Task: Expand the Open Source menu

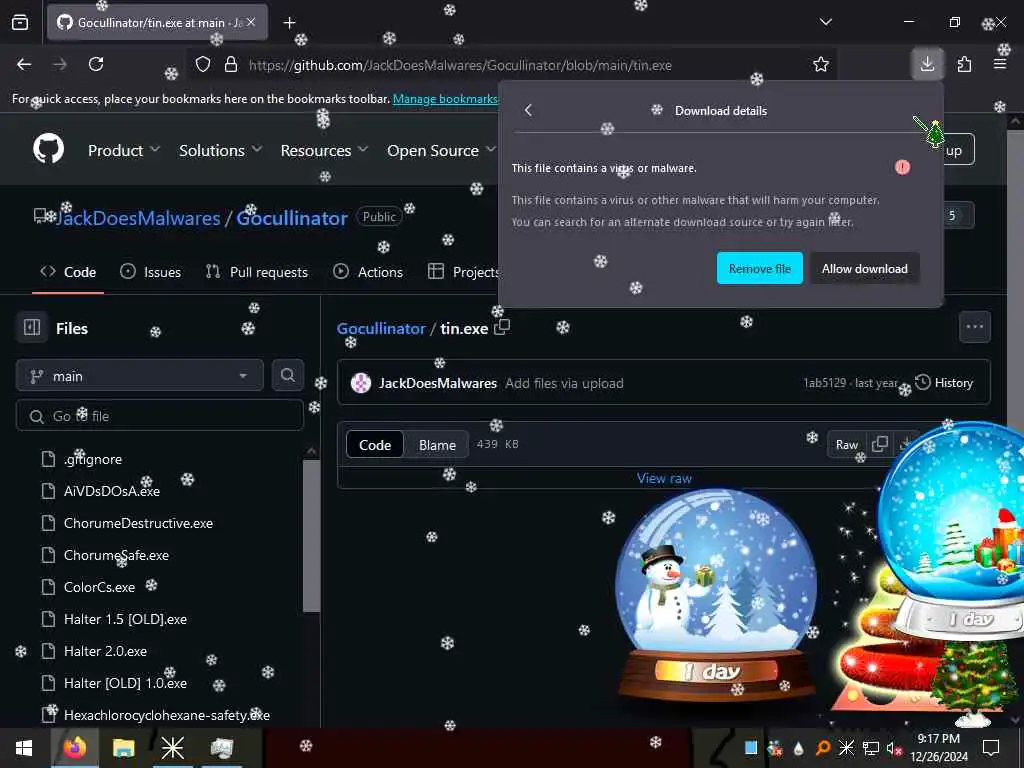Action: coord(441,150)
